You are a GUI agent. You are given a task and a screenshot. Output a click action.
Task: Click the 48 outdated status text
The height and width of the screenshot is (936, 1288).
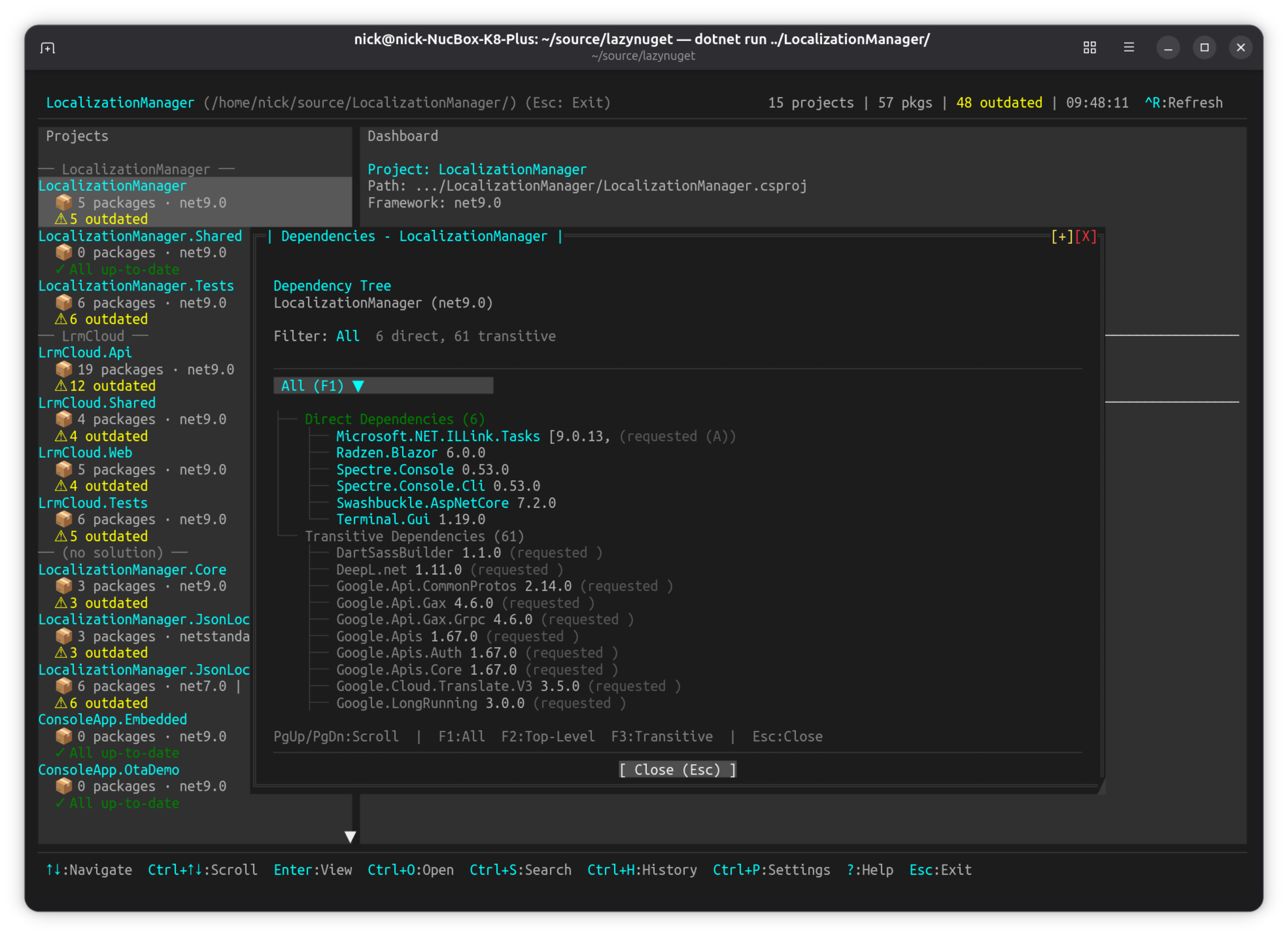[999, 103]
